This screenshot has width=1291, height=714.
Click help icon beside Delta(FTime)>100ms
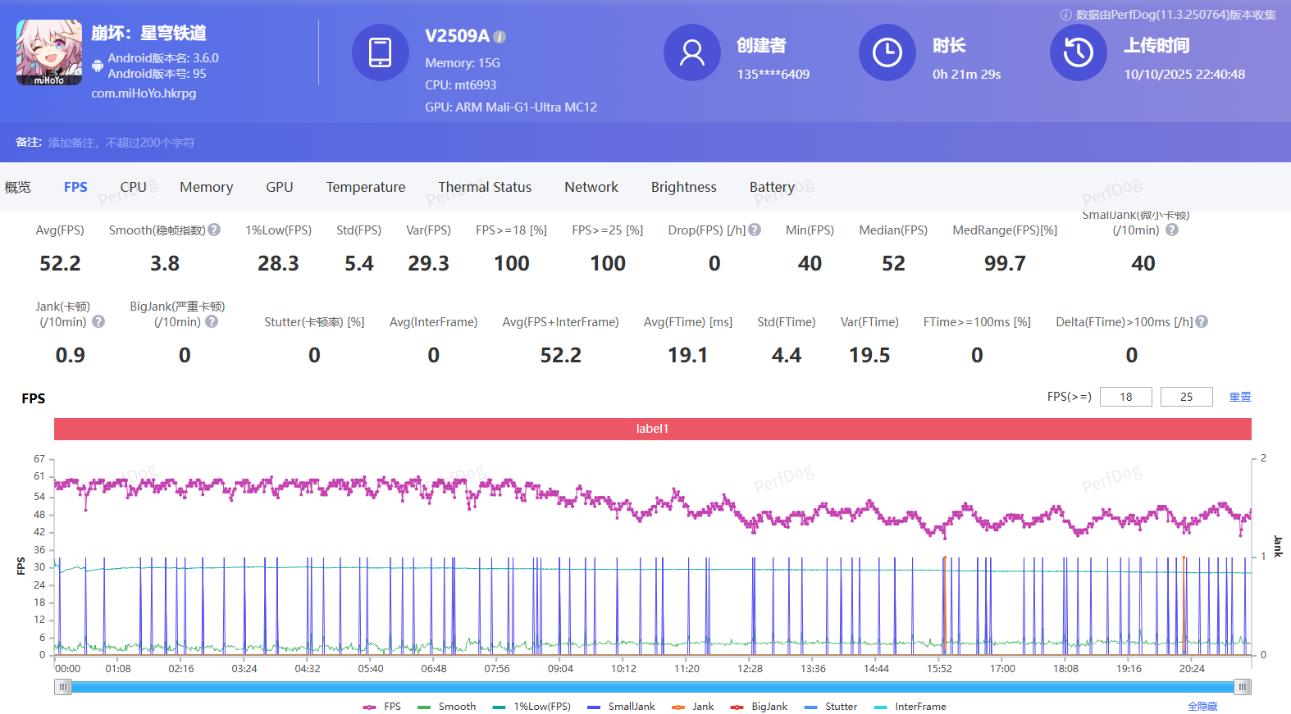tap(1201, 322)
